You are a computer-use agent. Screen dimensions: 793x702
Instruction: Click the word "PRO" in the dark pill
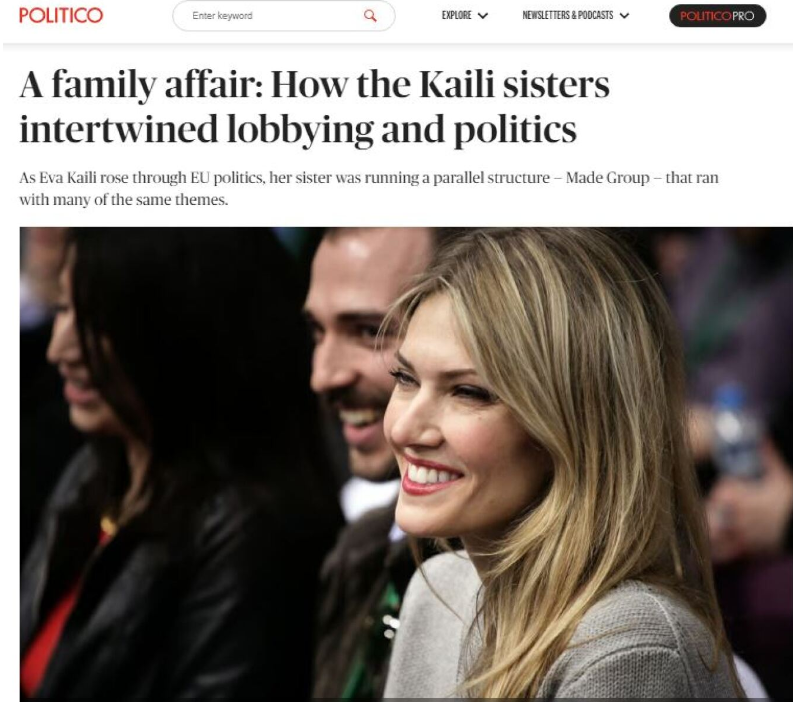[x=743, y=16]
